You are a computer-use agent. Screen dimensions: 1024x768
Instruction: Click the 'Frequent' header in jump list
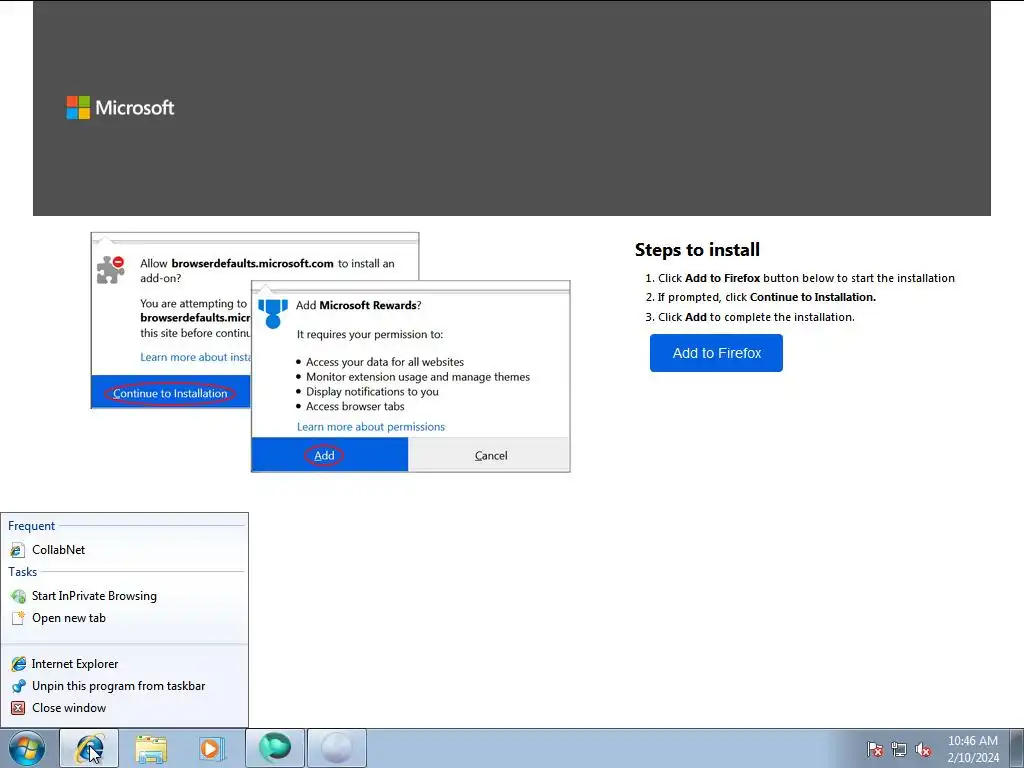31,526
